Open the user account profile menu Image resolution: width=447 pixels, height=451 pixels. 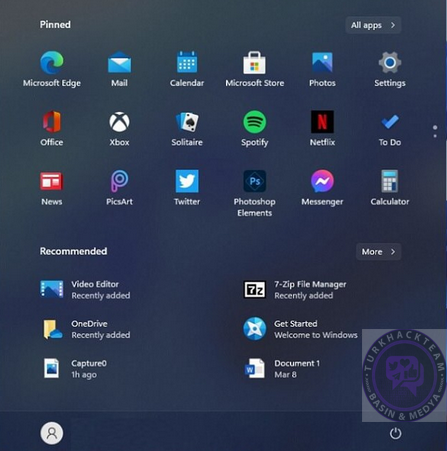click(x=52, y=433)
